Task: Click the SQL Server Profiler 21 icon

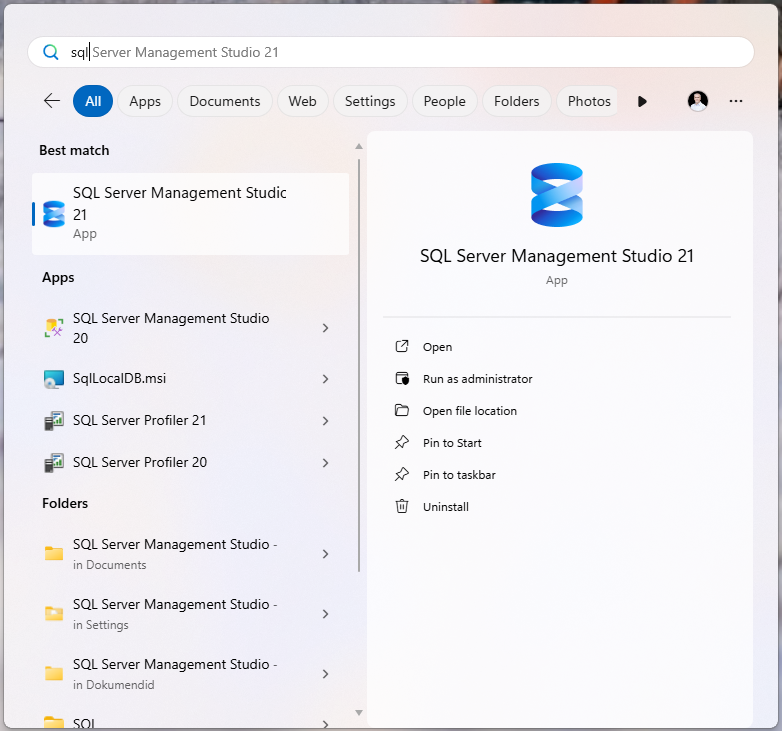Action: (54, 421)
